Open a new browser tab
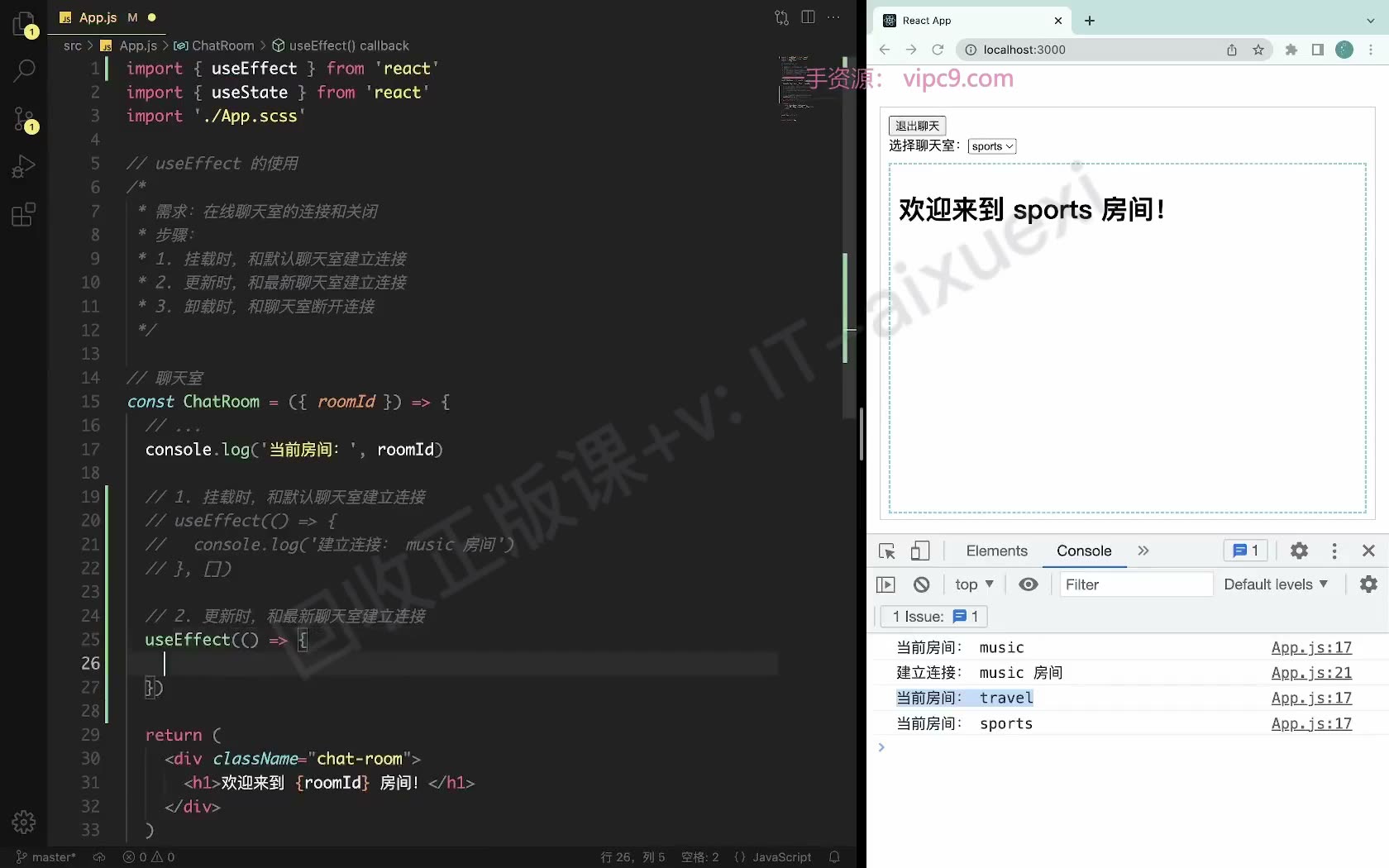The height and width of the screenshot is (868, 1389). (x=1090, y=21)
